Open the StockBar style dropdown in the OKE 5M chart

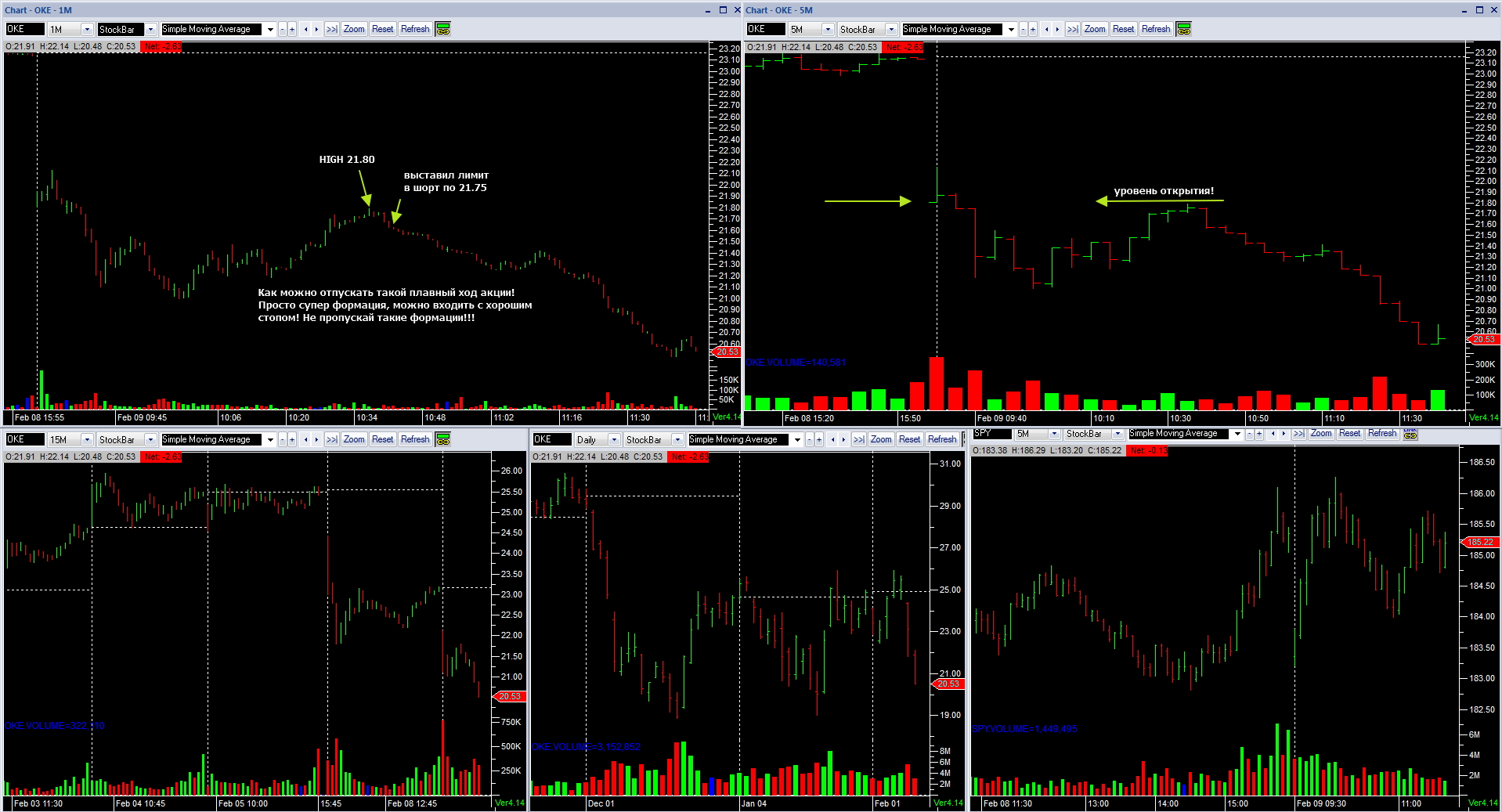click(x=891, y=29)
